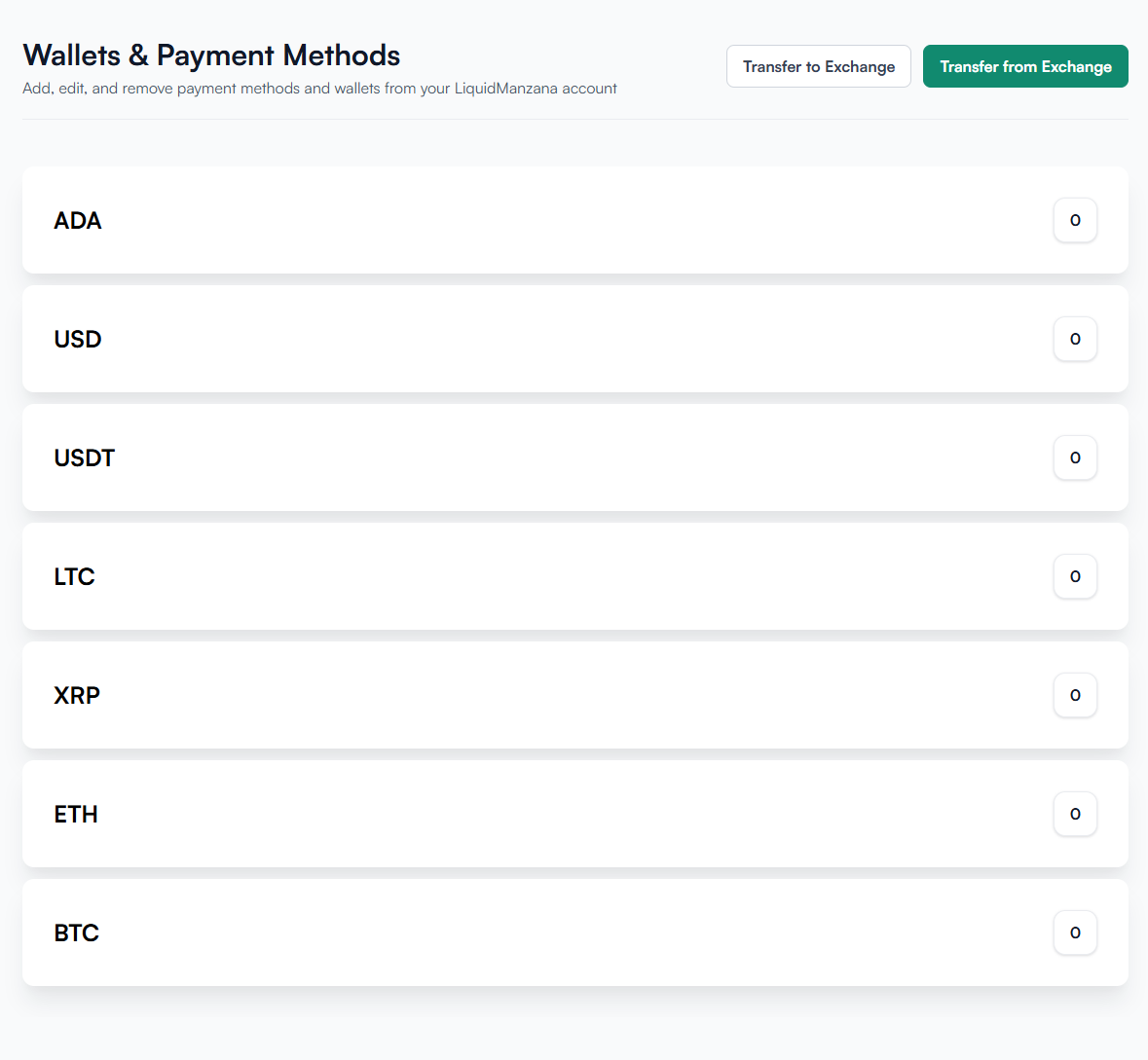Screen dimensions: 1148x1060
Task: Click the USD currency label
Action: tap(78, 340)
